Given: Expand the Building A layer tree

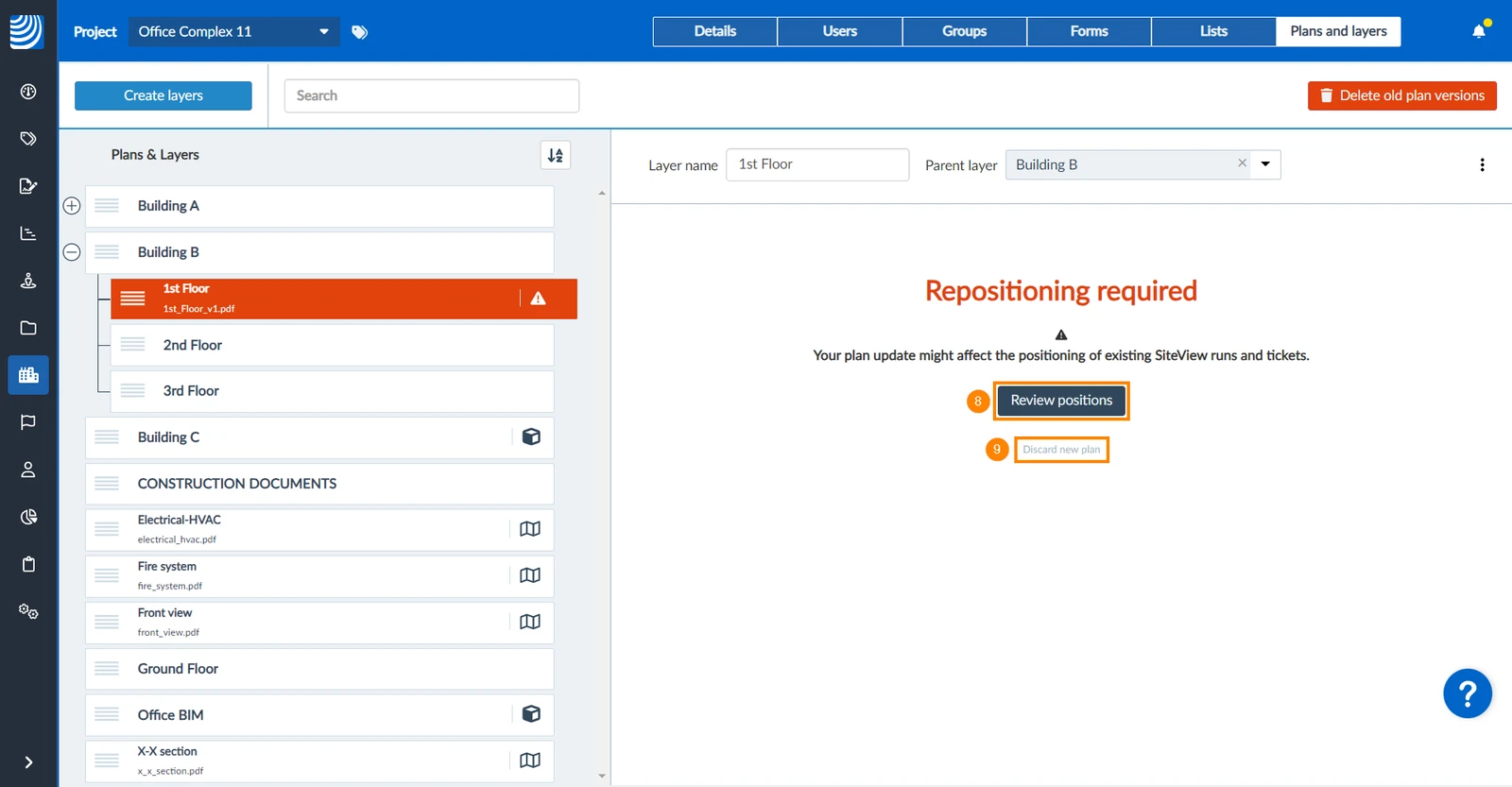Looking at the screenshot, I should click(72, 206).
